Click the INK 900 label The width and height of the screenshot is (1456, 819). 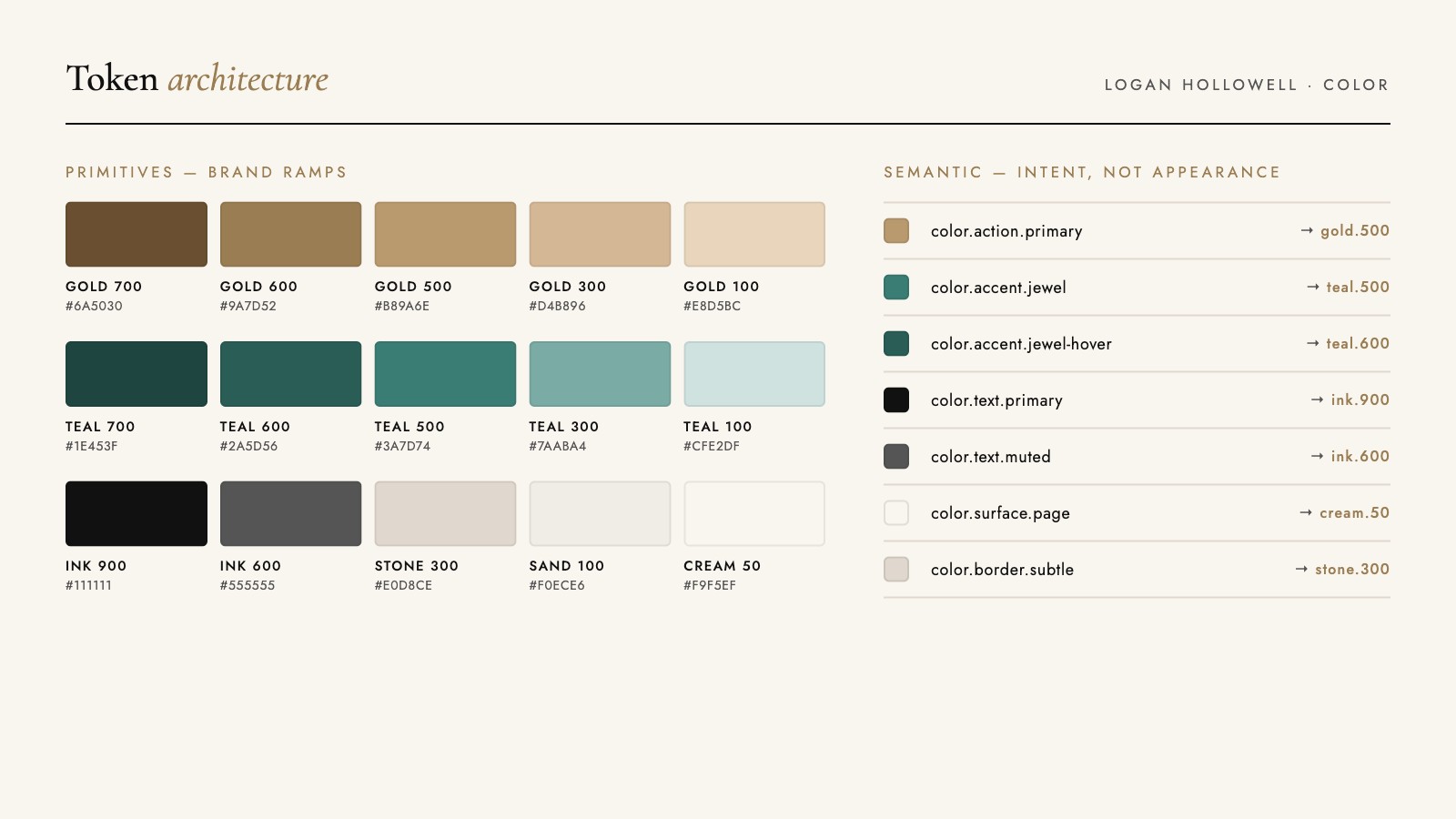(96, 566)
